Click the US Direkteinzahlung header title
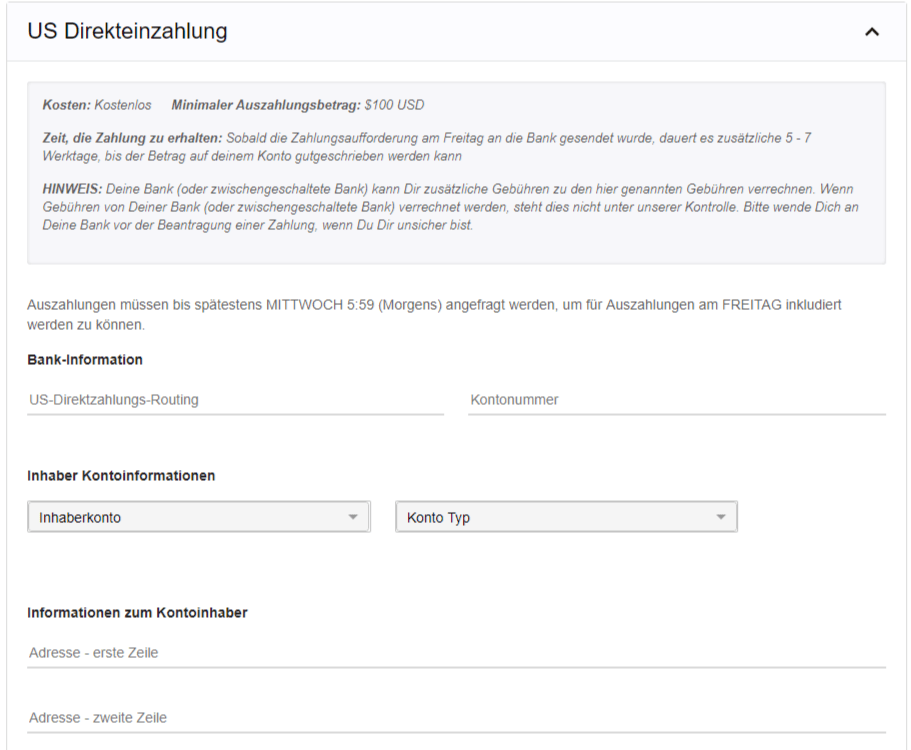The image size is (911, 750). [x=127, y=32]
